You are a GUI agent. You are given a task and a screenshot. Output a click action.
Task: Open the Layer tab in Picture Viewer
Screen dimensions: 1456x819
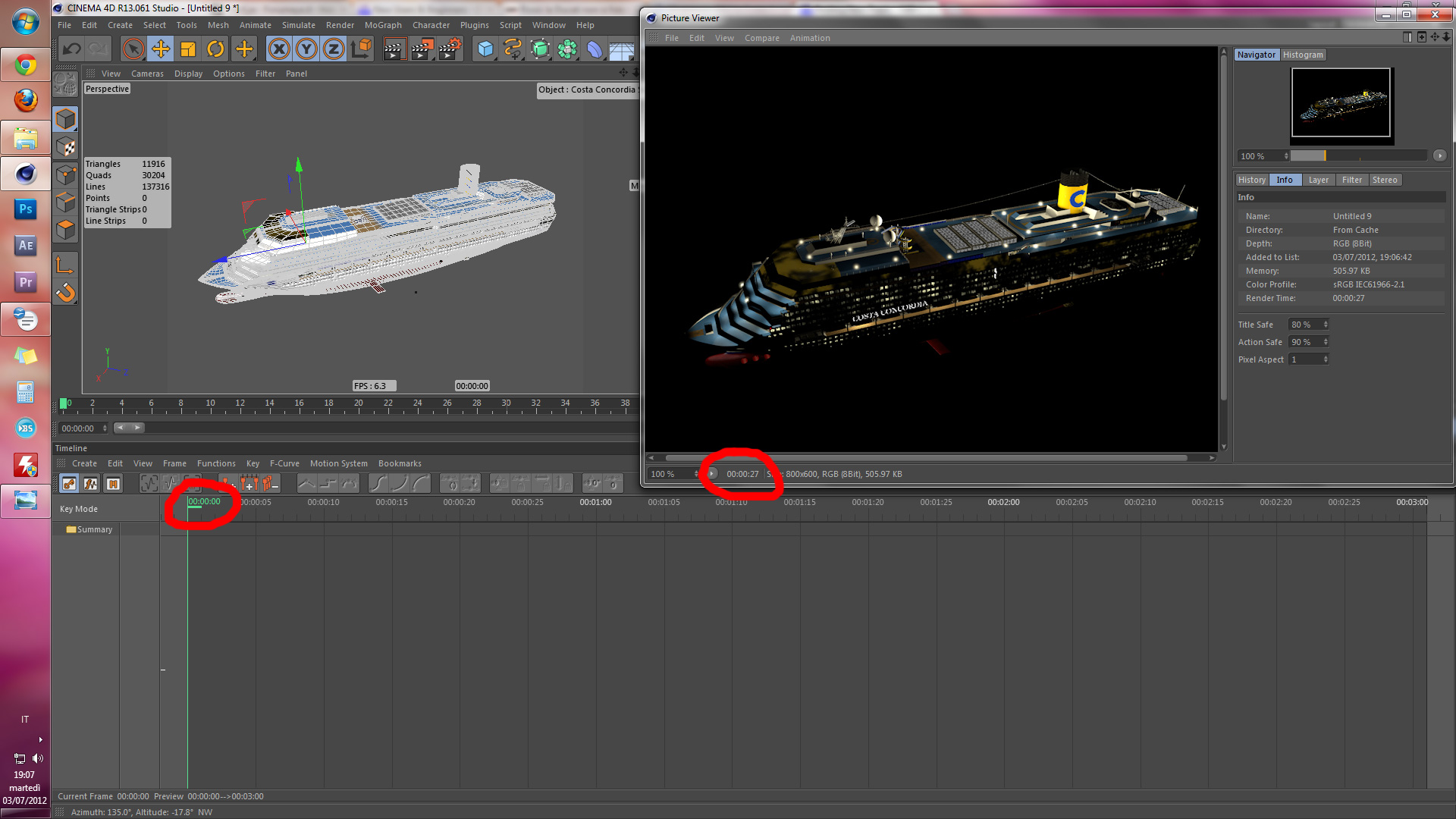tap(1318, 180)
